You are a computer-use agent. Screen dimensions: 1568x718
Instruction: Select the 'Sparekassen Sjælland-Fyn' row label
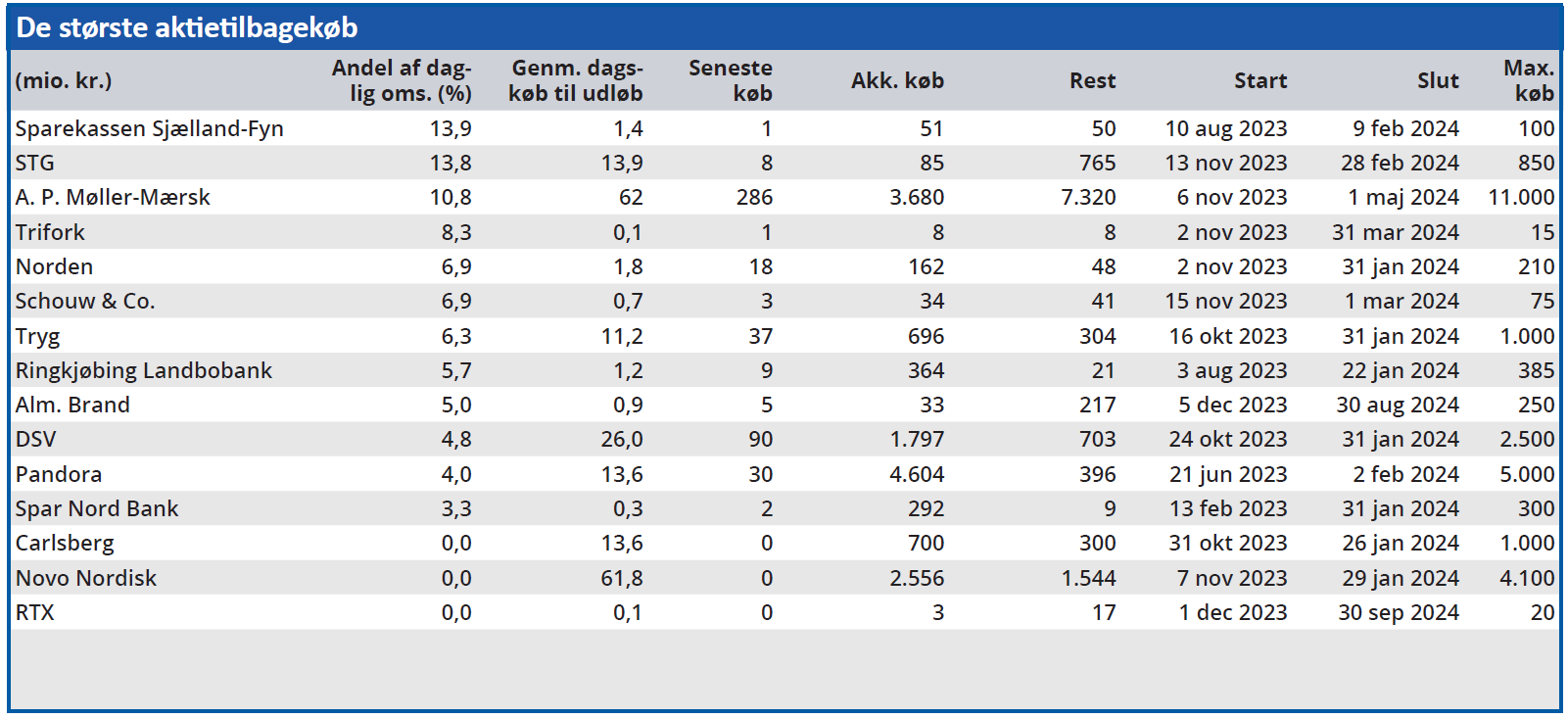pos(149,128)
